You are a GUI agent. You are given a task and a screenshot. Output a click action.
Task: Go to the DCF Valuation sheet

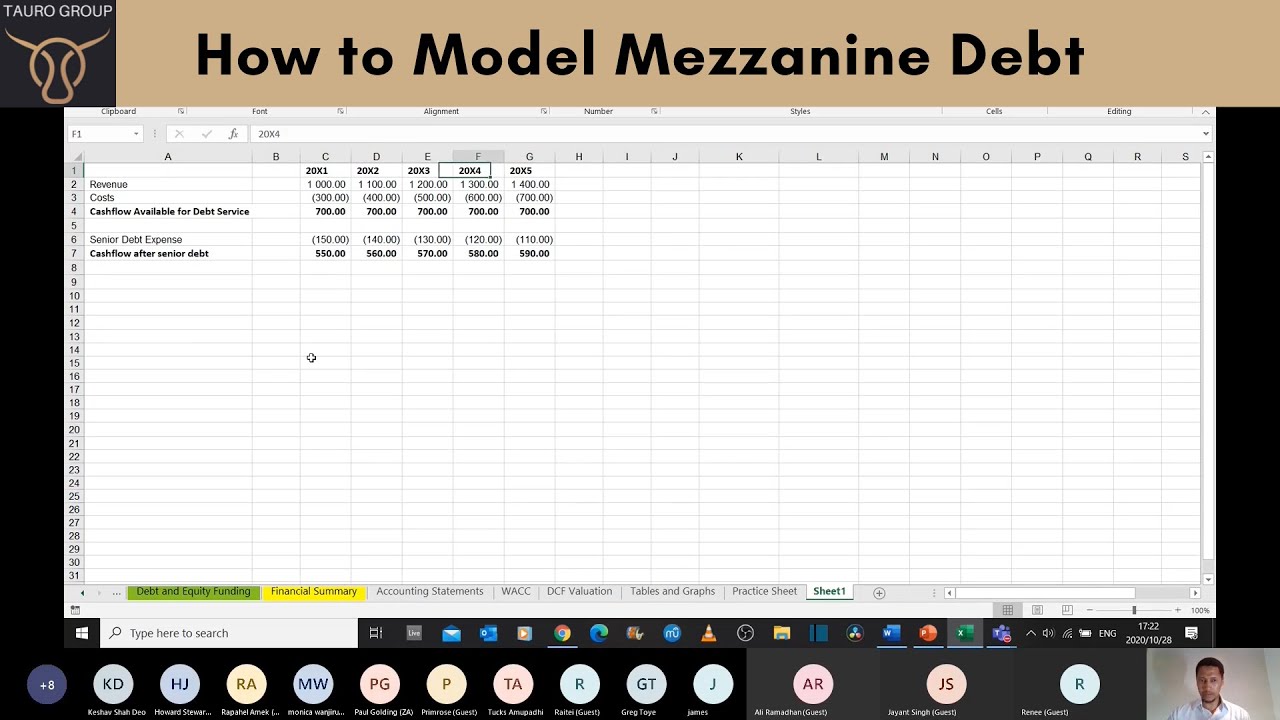click(579, 592)
